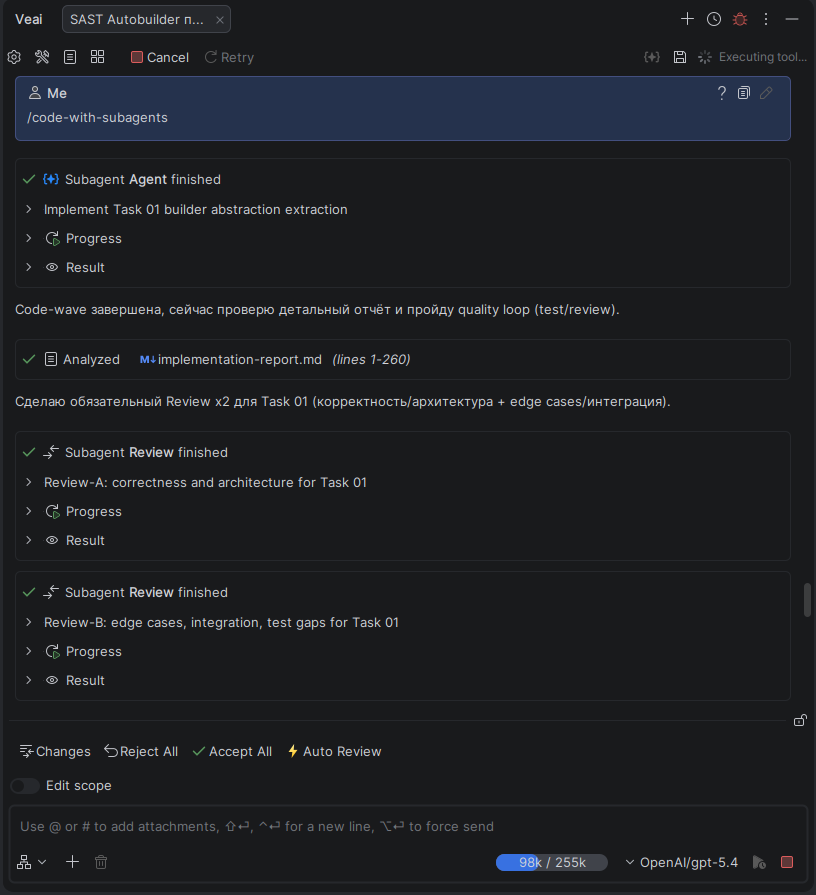816x895 pixels.
Task: Click Cancel to stop execution
Action: [x=160, y=57]
